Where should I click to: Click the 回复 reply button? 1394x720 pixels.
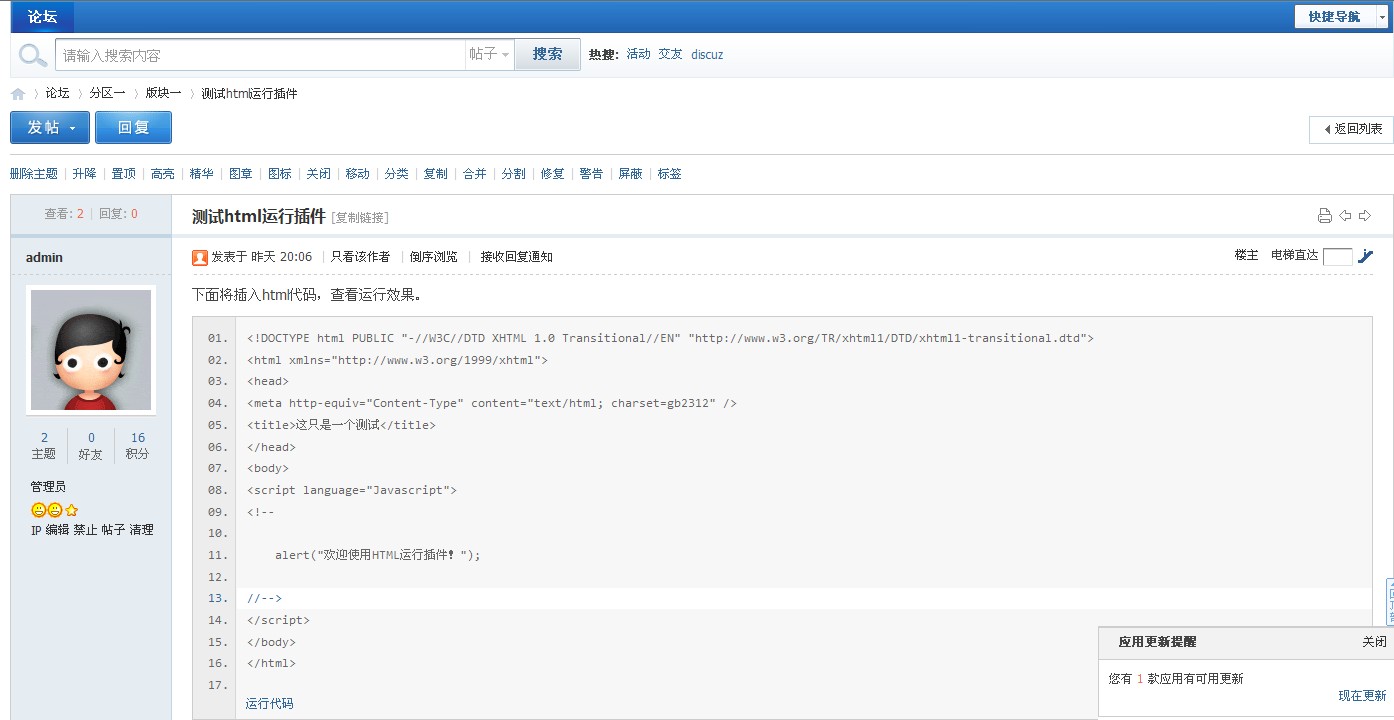point(133,127)
